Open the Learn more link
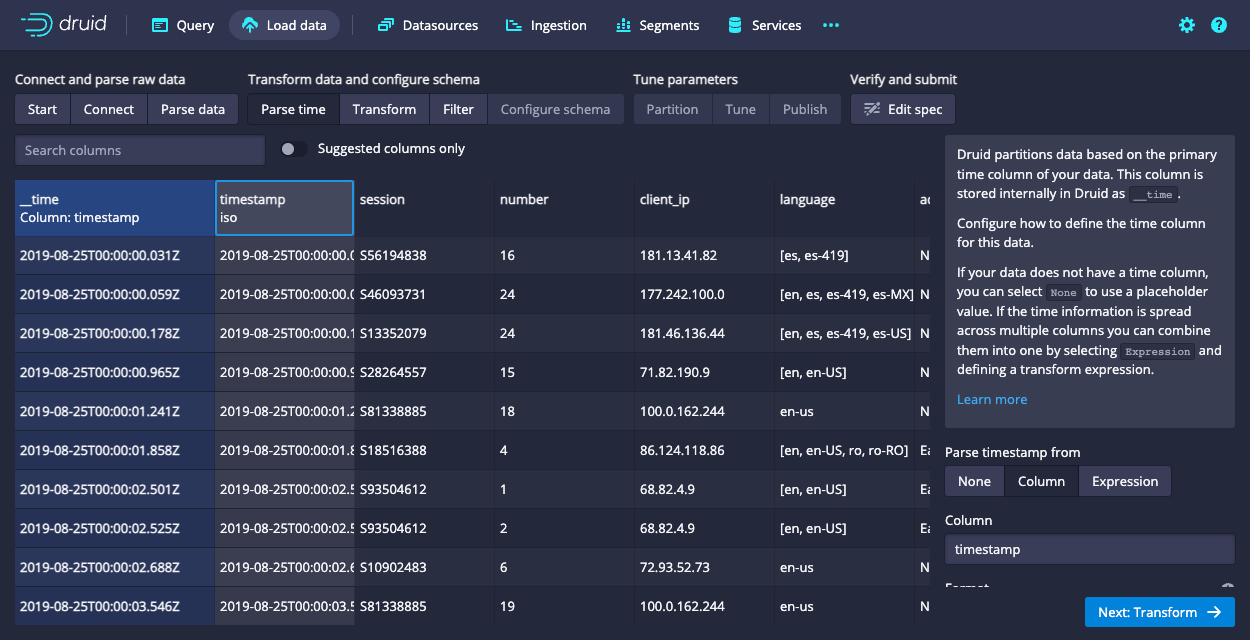 [991, 399]
